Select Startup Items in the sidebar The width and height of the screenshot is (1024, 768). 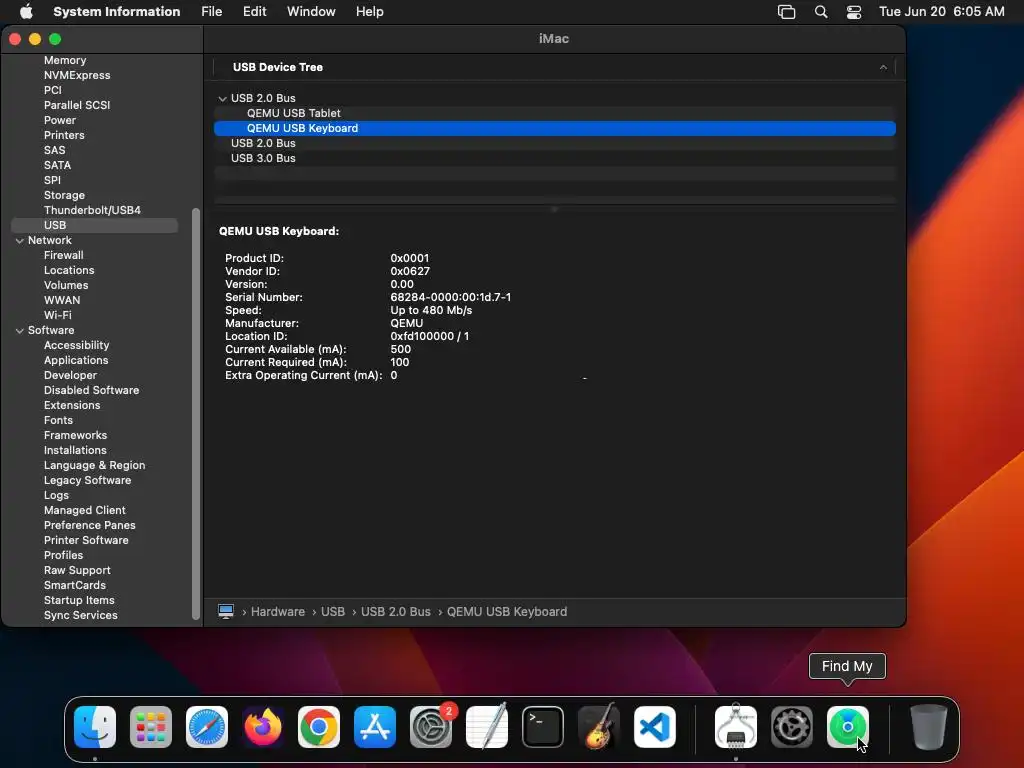point(79,601)
